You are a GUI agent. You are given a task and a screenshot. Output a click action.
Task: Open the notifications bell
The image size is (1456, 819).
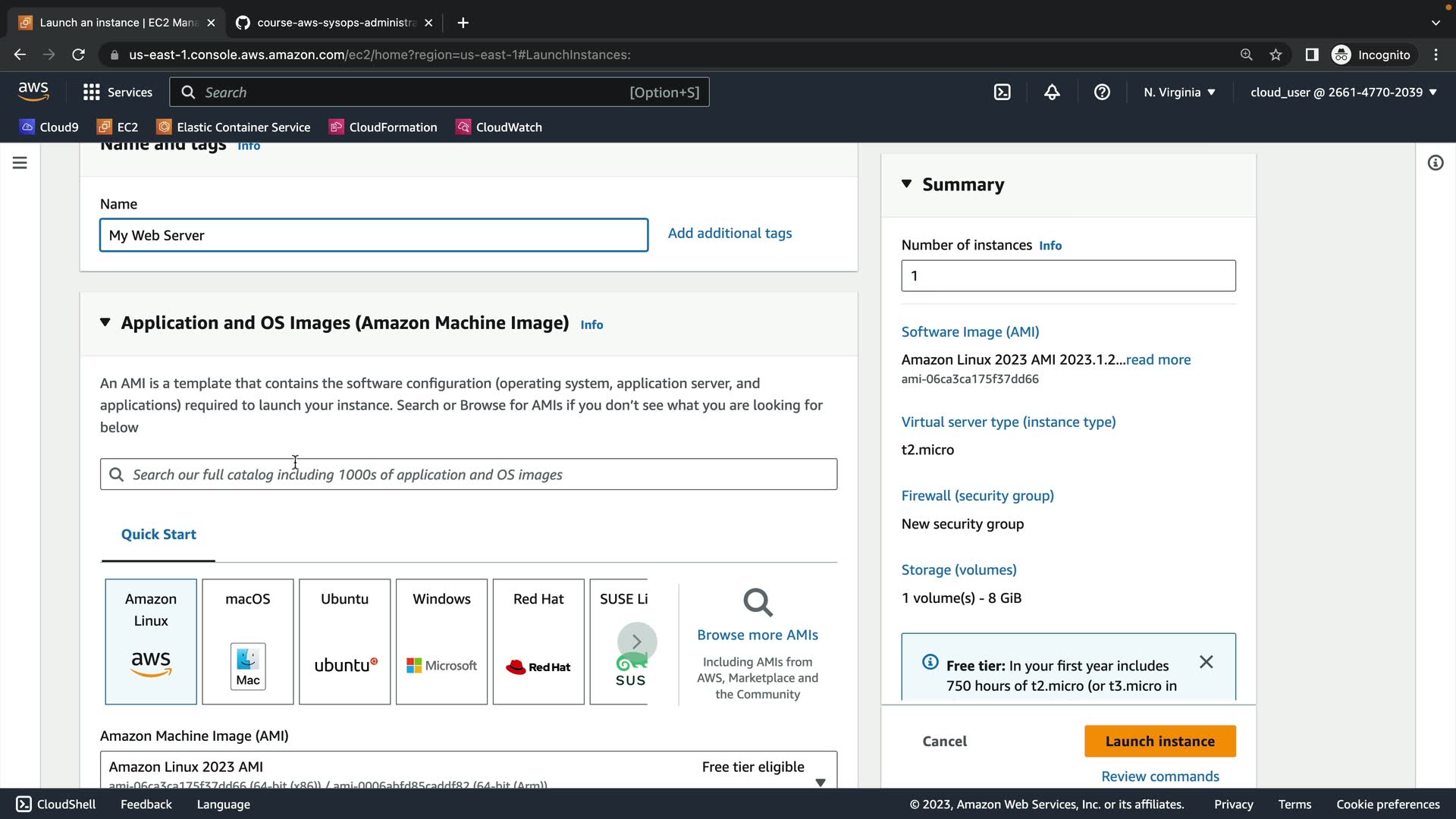coord(1052,93)
